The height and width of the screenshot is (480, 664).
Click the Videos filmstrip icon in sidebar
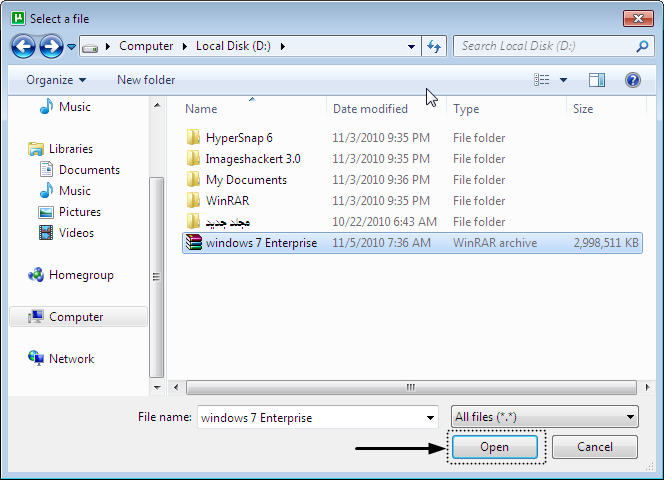(x=46, y=233)
